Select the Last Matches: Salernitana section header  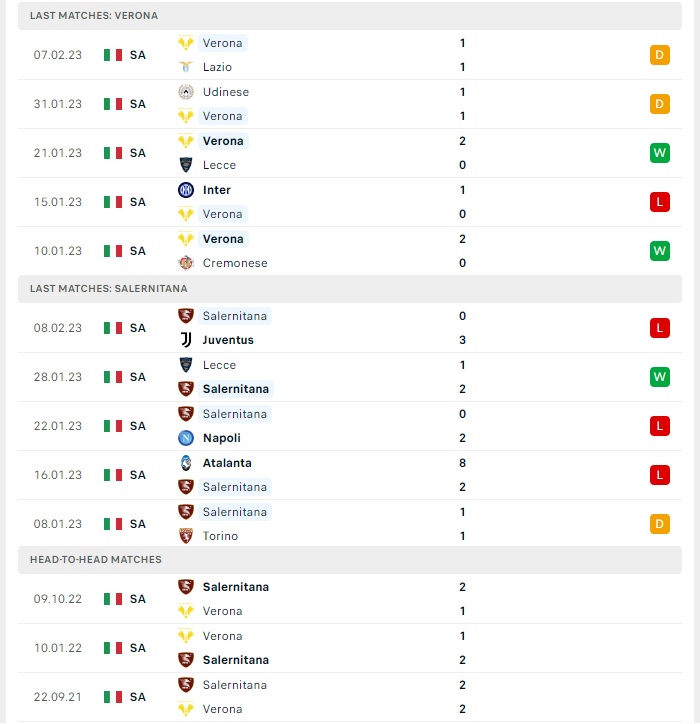(x=350, y=289)
